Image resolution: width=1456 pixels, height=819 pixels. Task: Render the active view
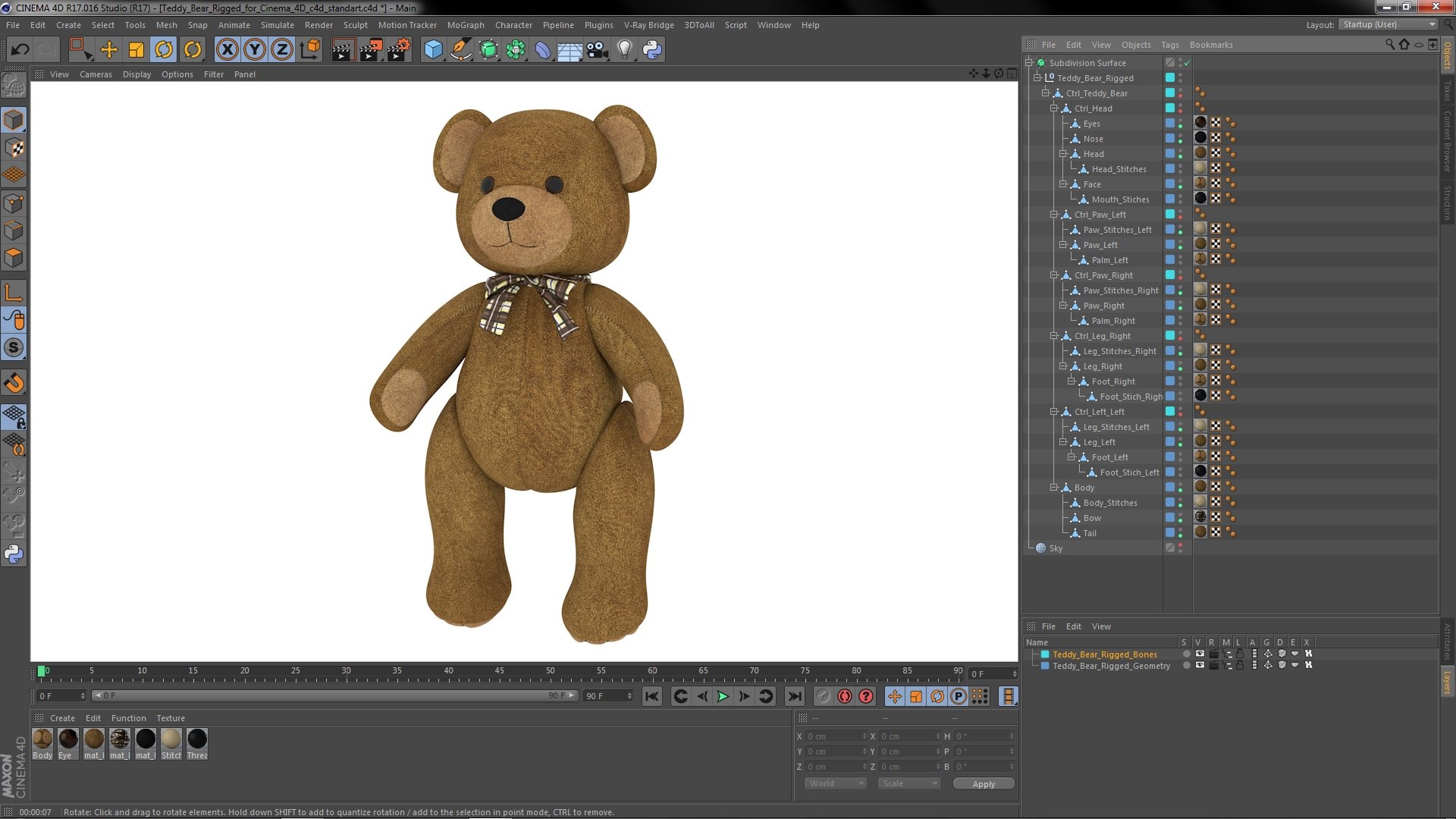(x=343, y=50)
